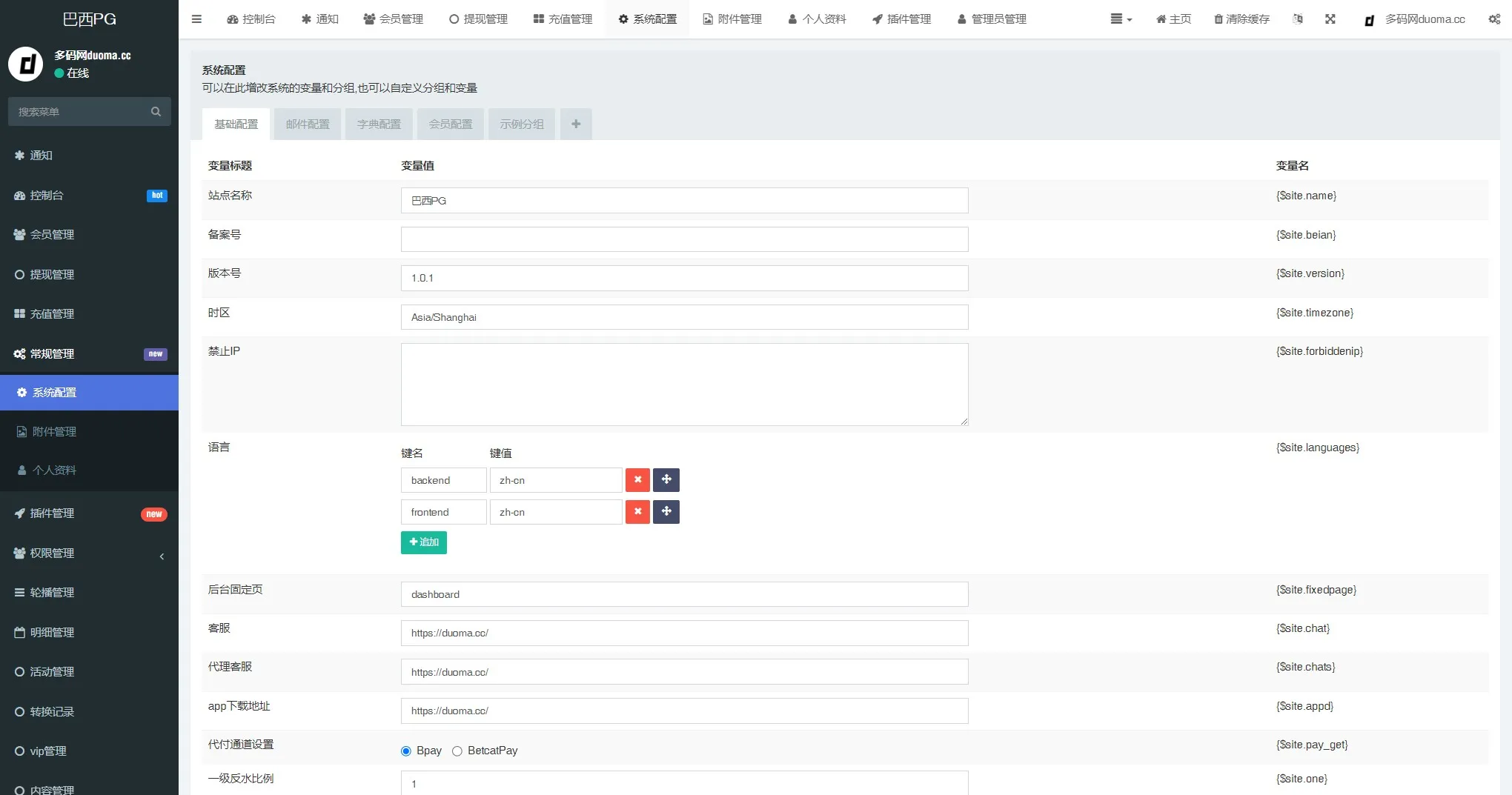The width and height of the screenshot is (1512, 795).
Task: Click the move handle beside backend language row
Action: point(666,479)
